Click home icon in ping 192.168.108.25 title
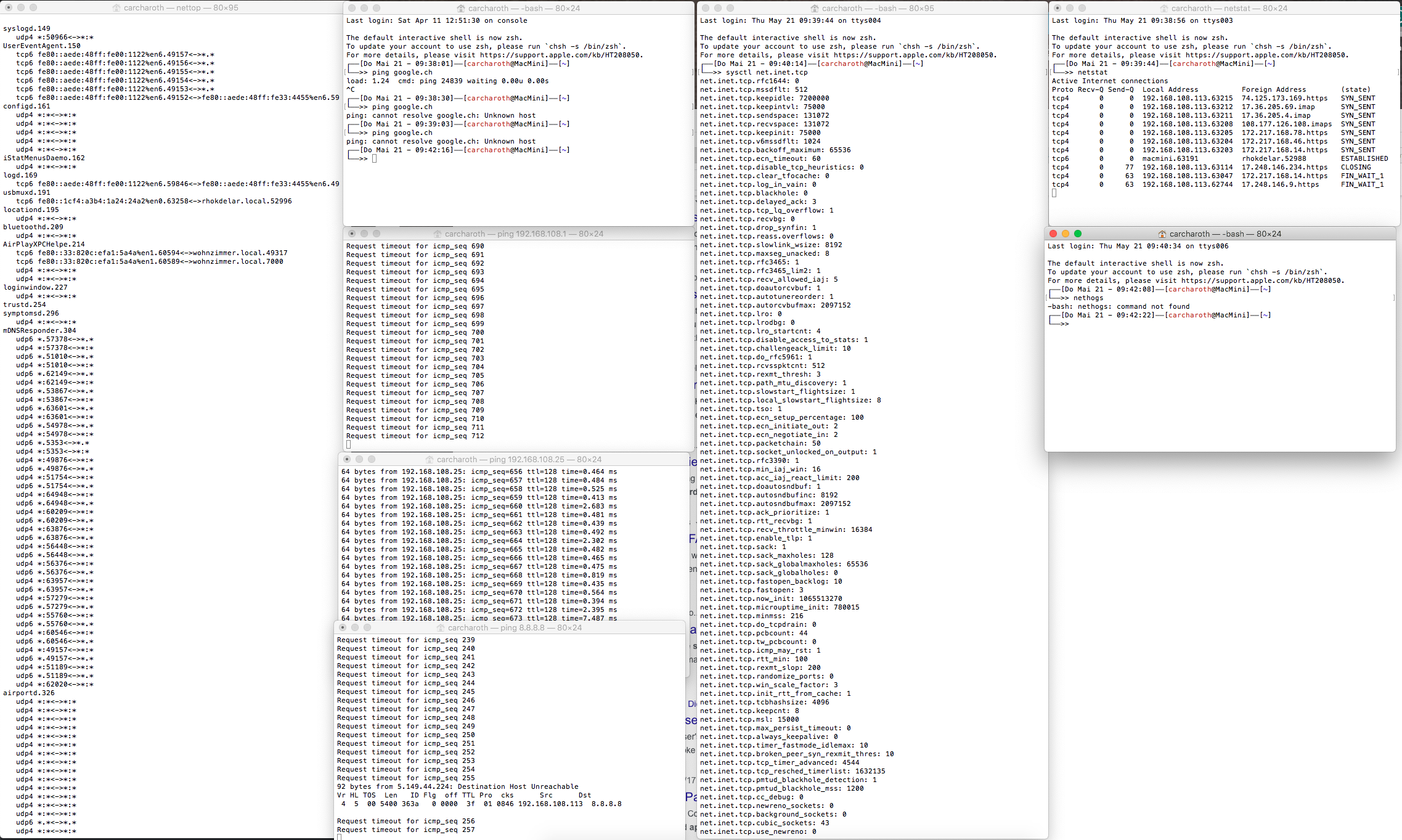1402x840 pixels. pyautogui.click(x=430, y=460)
